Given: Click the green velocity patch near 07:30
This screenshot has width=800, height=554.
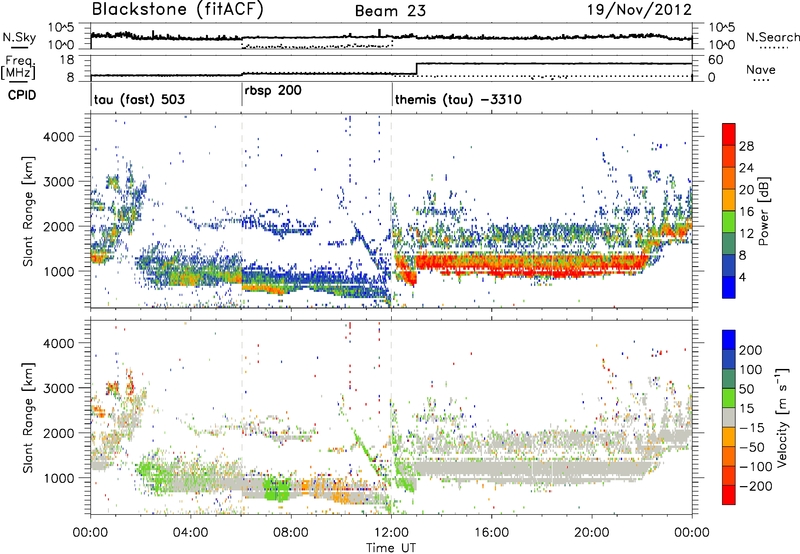Looking at the screenshot, I should [276, 489].
